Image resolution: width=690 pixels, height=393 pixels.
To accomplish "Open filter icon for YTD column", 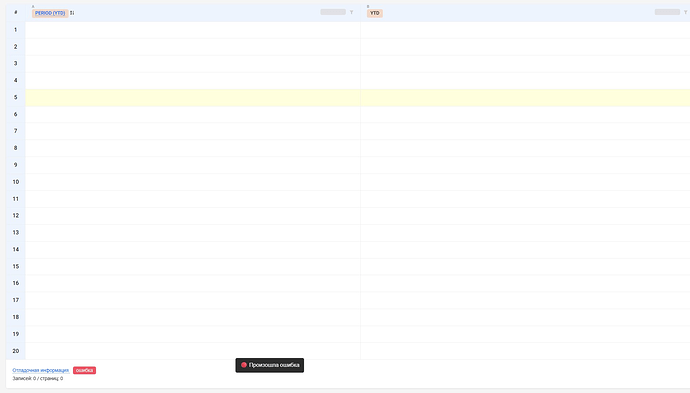I will (686, 12).
